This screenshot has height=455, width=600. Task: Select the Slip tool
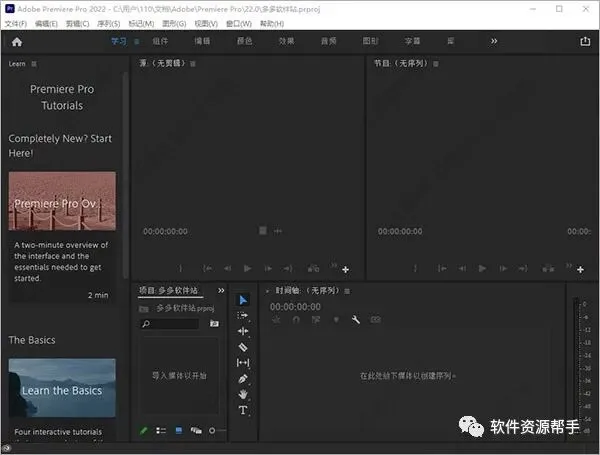point(243,362)
